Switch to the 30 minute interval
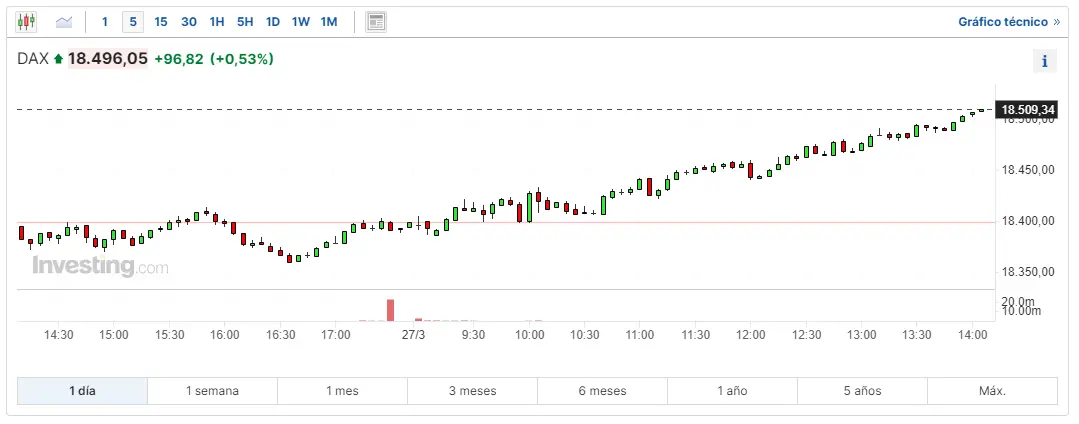 (x=189, y=21)
